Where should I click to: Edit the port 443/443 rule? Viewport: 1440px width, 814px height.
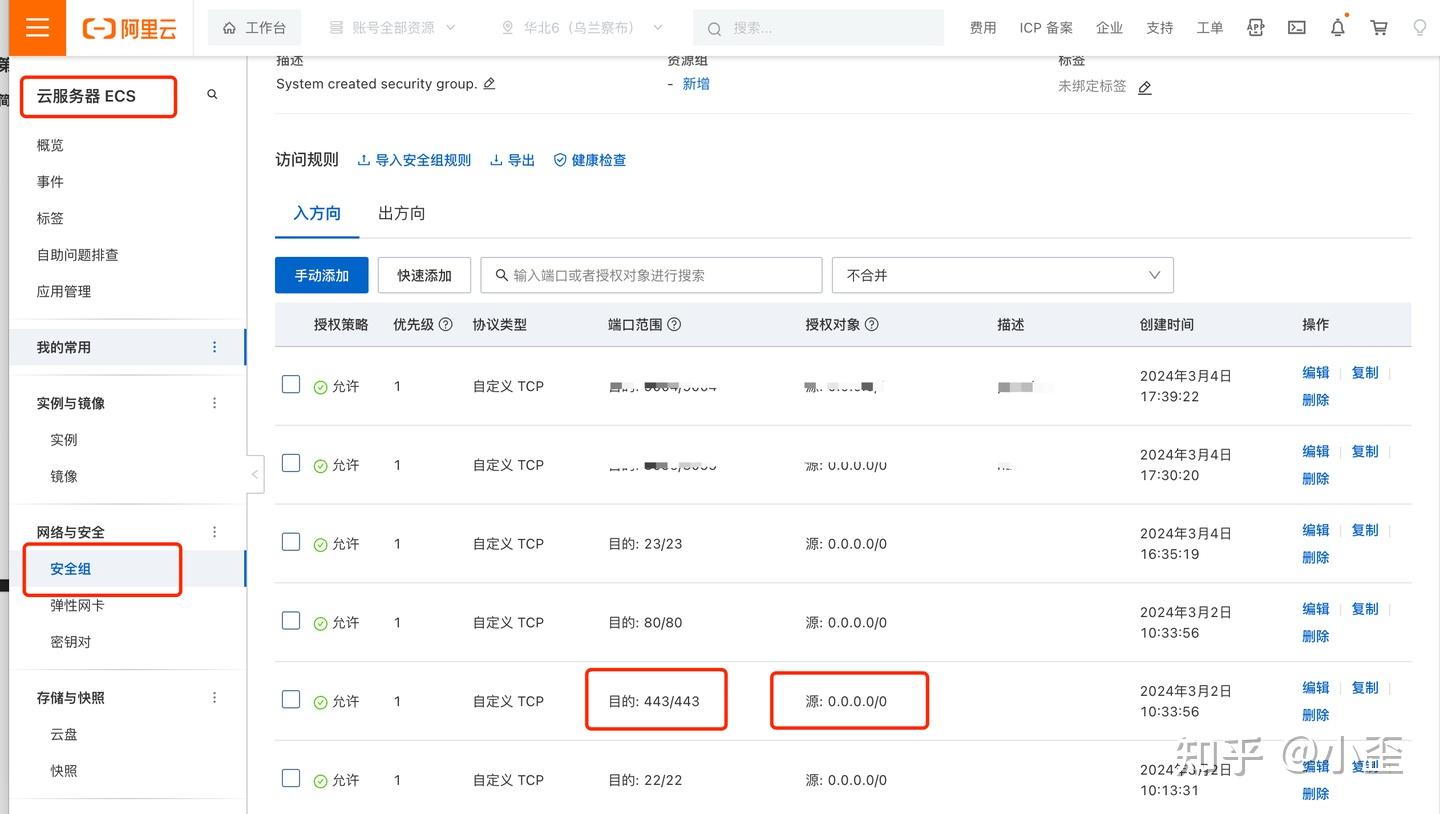pos(1316,688)
